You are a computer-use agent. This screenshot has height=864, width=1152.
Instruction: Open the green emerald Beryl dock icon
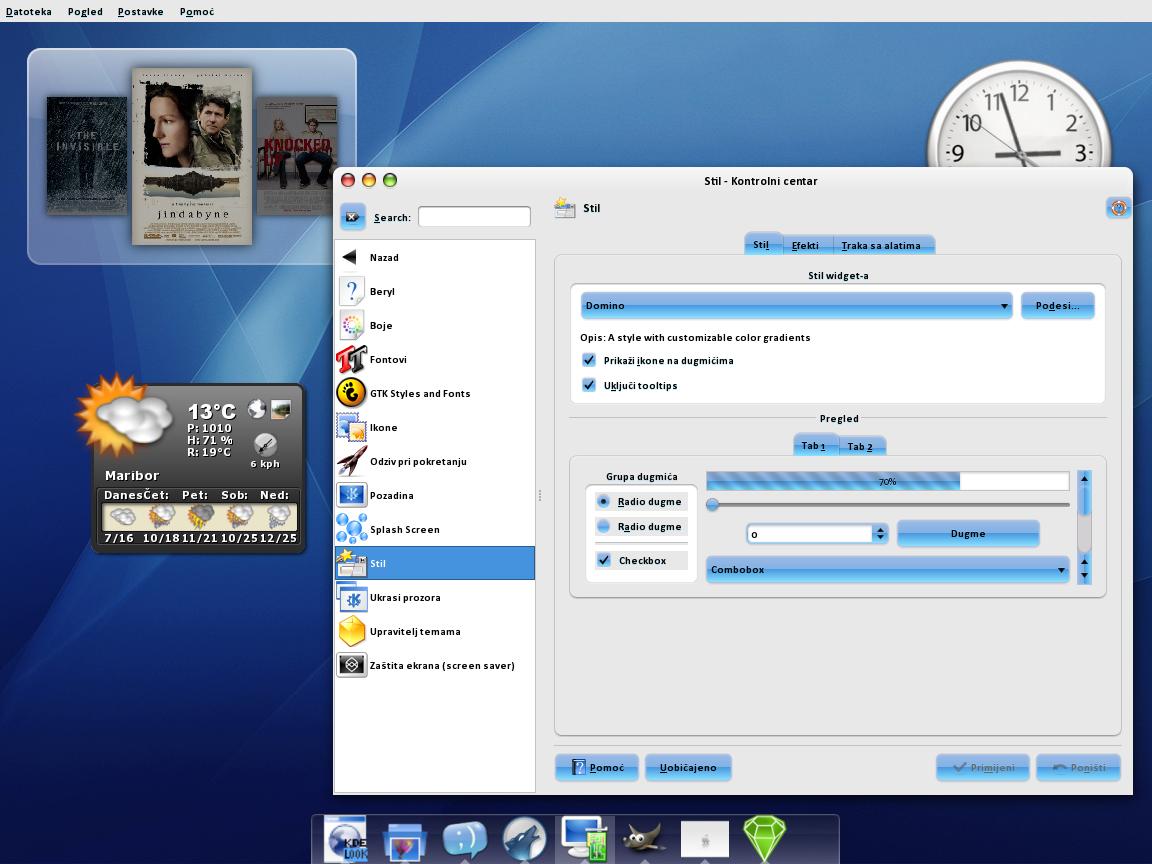click(x=764, y=838)
